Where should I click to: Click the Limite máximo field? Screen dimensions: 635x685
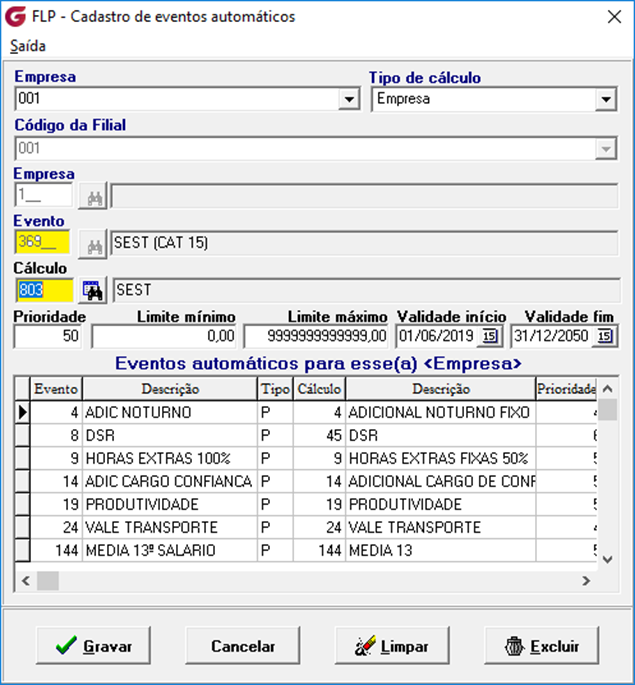tap(316, 336)
